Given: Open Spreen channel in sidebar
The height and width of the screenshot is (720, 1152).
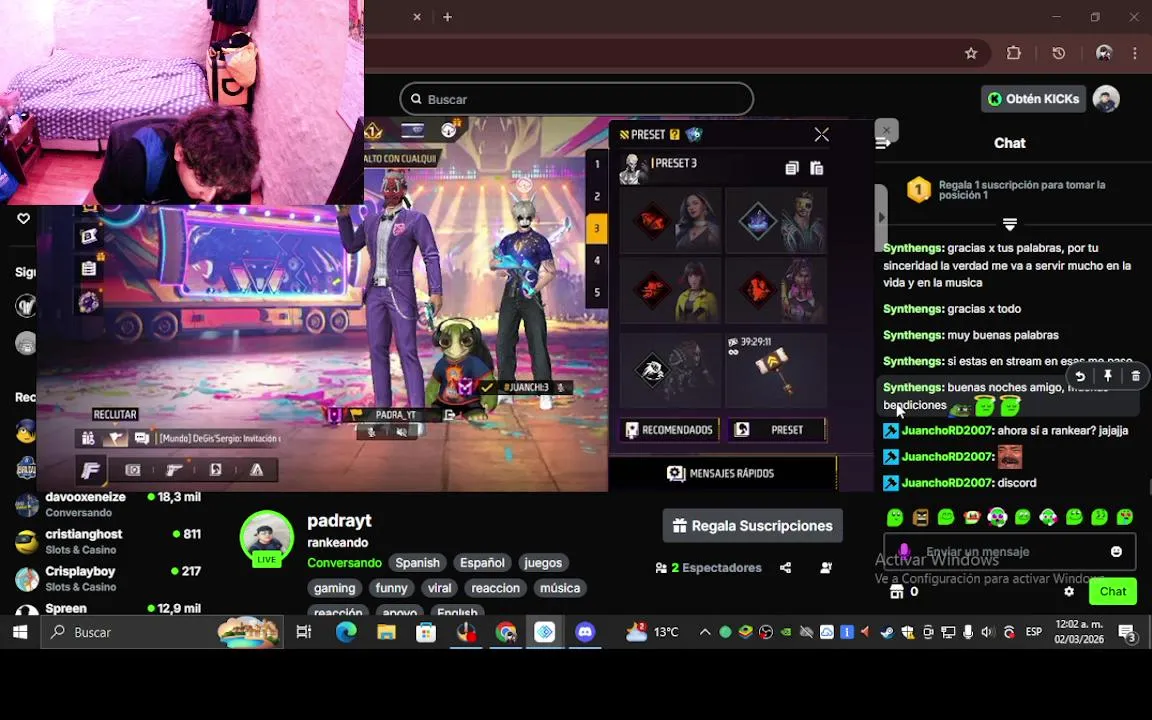Looking at the screenshot, I should [109, 608].
